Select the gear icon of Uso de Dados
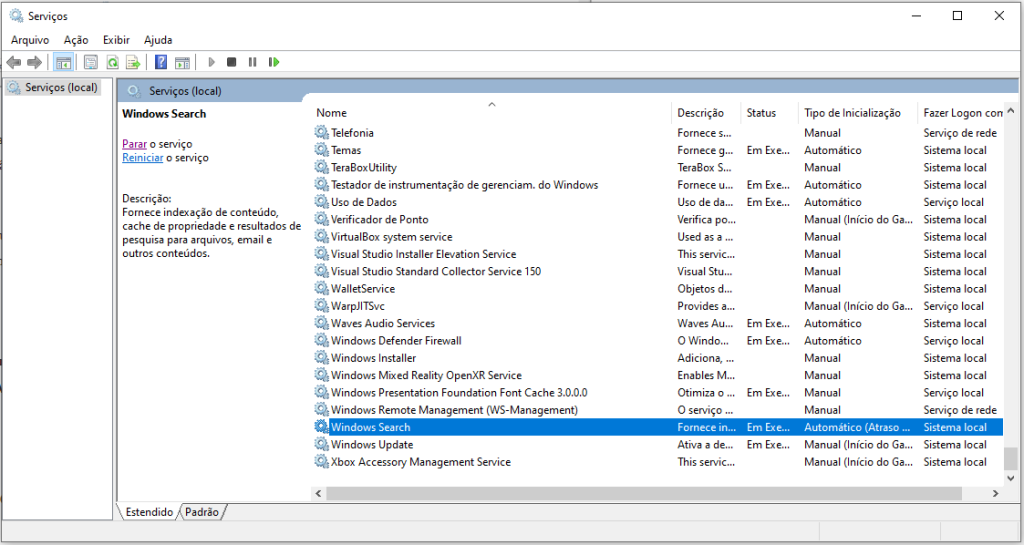 tap(321, 202)
